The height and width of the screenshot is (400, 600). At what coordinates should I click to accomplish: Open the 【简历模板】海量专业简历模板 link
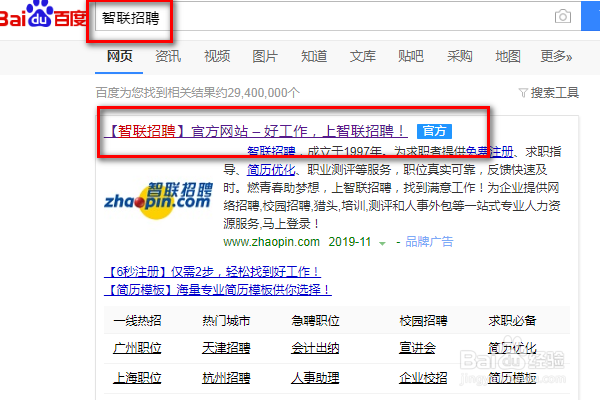coord(218,289)
